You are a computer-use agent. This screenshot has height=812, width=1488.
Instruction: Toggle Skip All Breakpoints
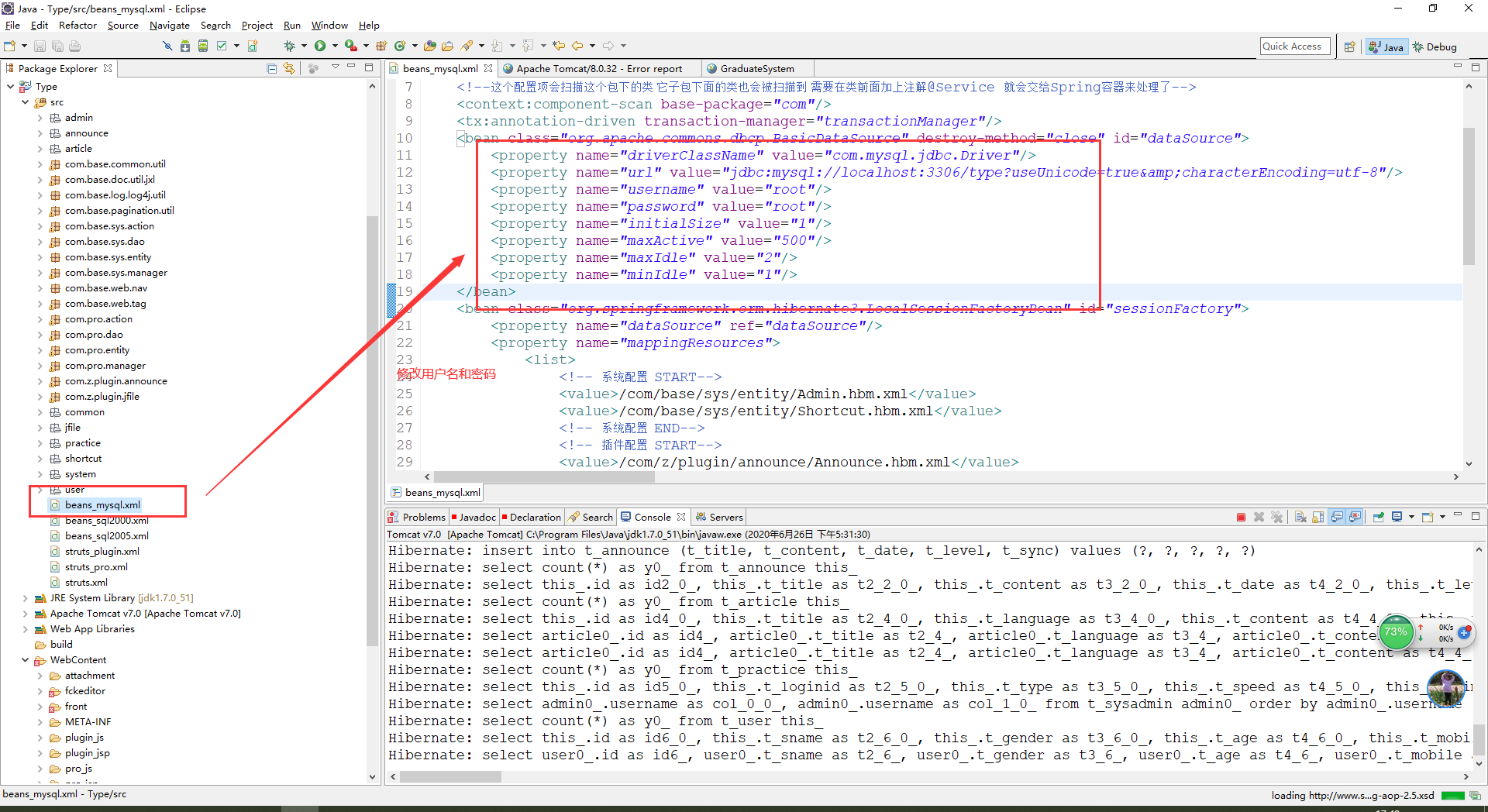tap(167, 46)
